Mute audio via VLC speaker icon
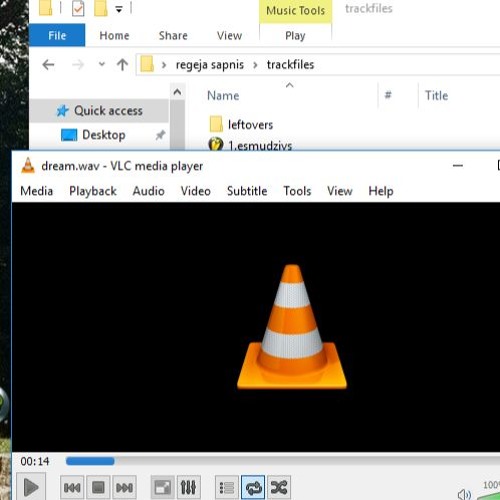The height and width of the screenshot is (500, 500). coord(464,494)
